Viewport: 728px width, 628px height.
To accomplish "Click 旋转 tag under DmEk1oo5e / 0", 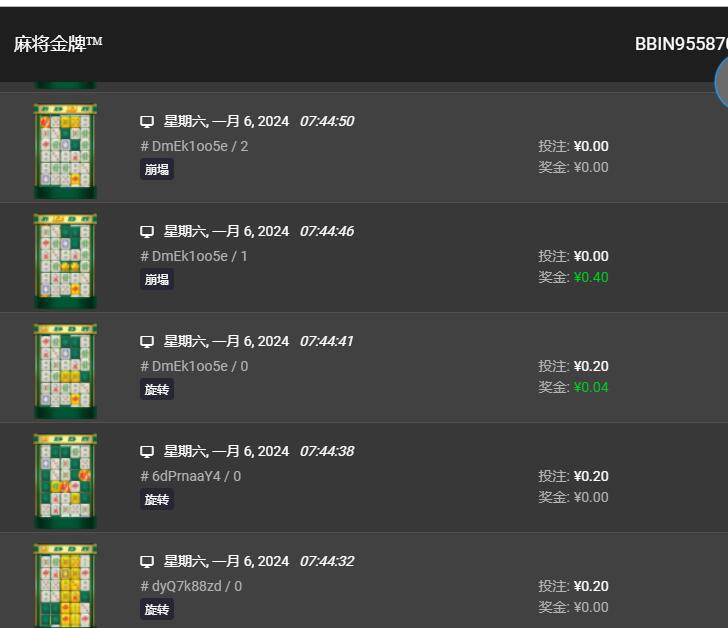I will click(157, 389).
